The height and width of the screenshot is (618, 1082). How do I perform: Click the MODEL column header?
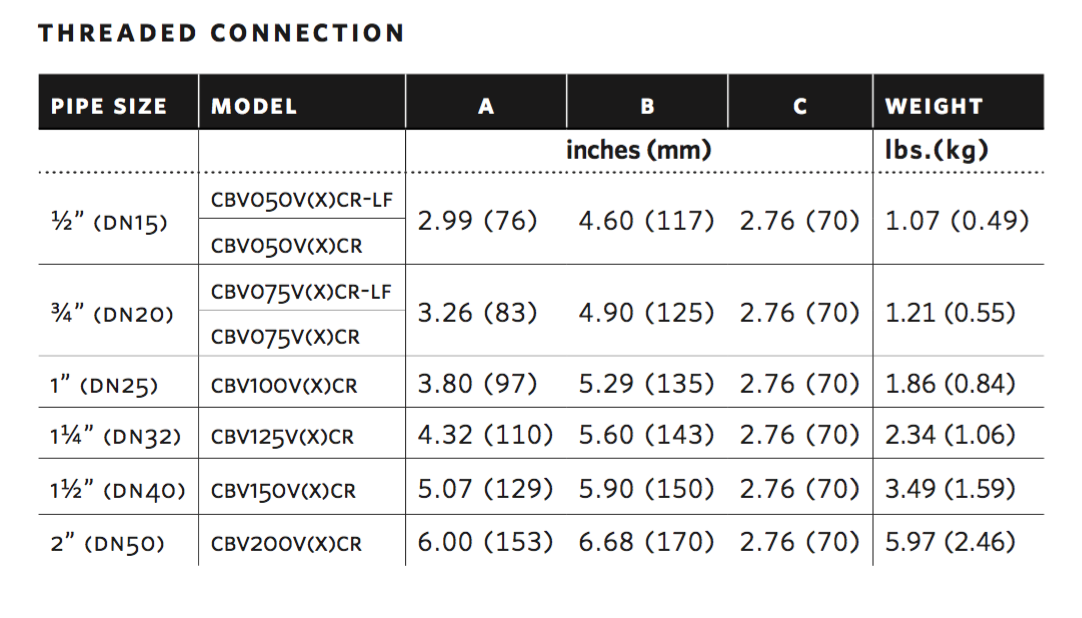pyautogui.click(x=254, y=107)
